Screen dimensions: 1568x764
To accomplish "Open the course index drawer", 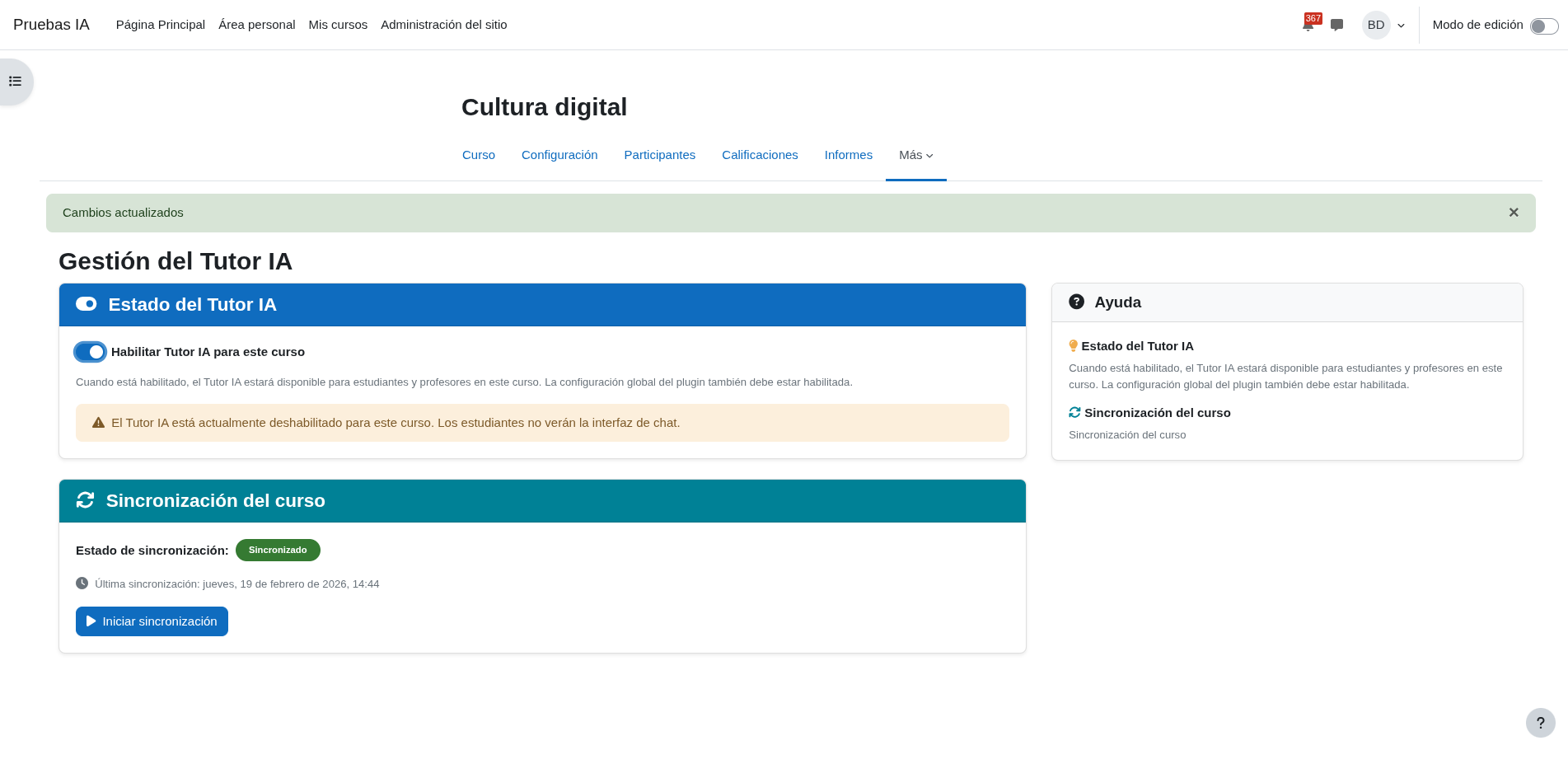I will point(14,81).
